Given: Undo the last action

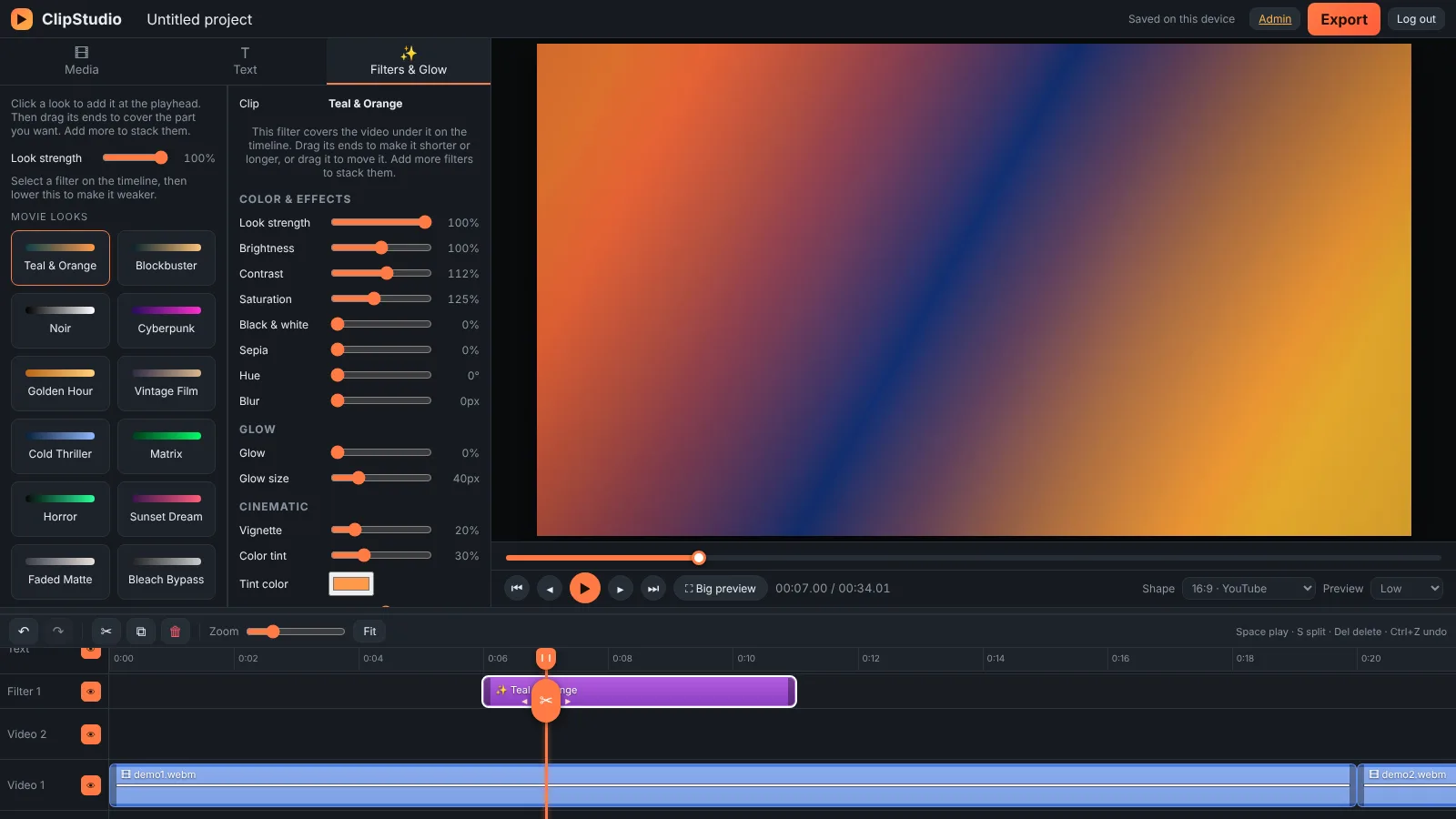Looking at the screenshot, I should point(24,631).
